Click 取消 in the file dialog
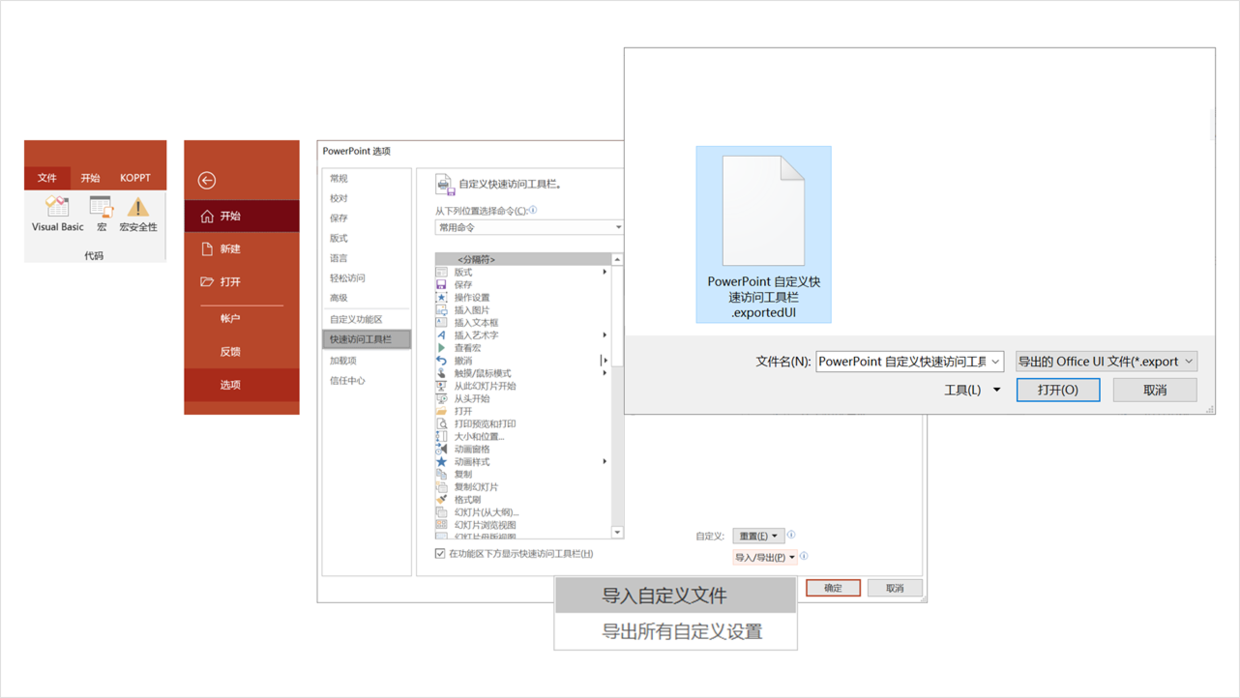 (x=1155, y=390)
